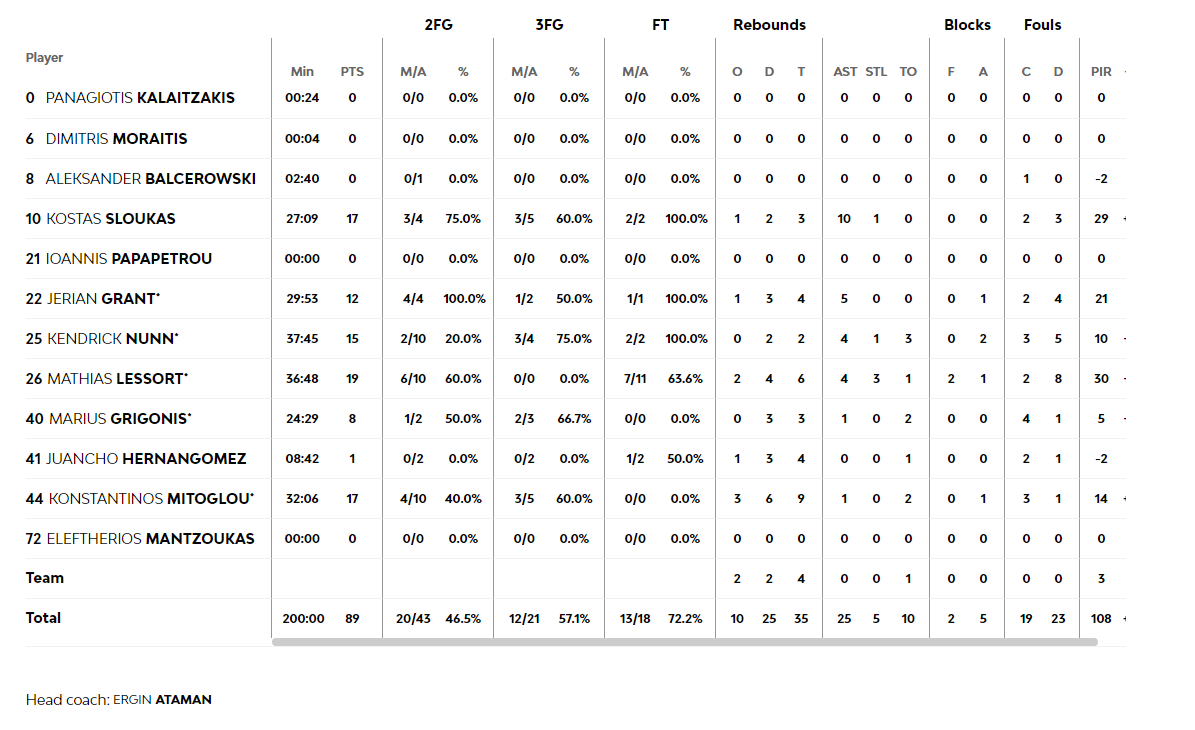Viewport: 1195px width, 730px height.
Task: Sort by the Min column header
Action: 302,72
